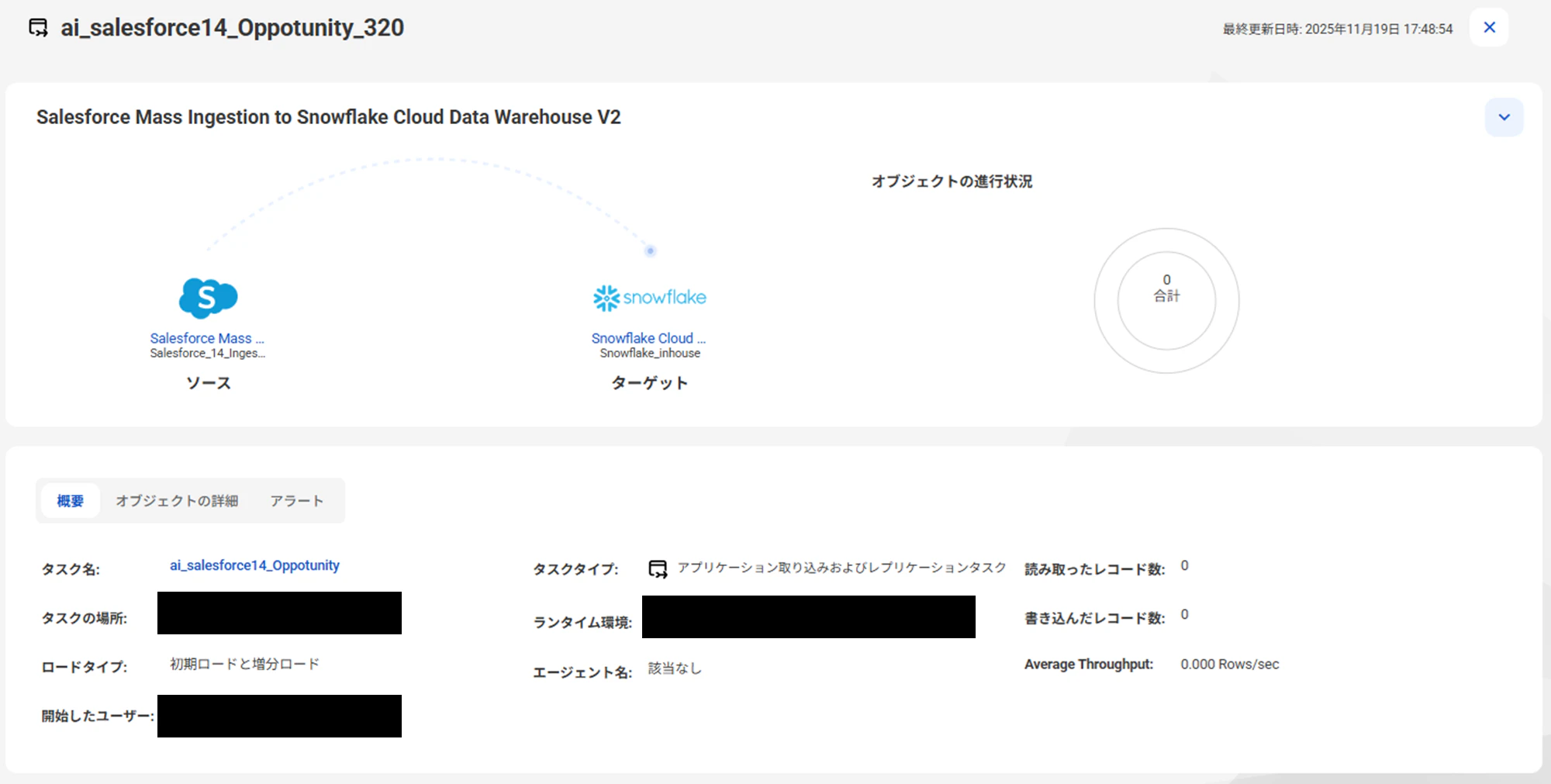Click the 最終更新日時 timestamp text
The height and width of the screenshot is (784, 1551).
coord(1338,29)
